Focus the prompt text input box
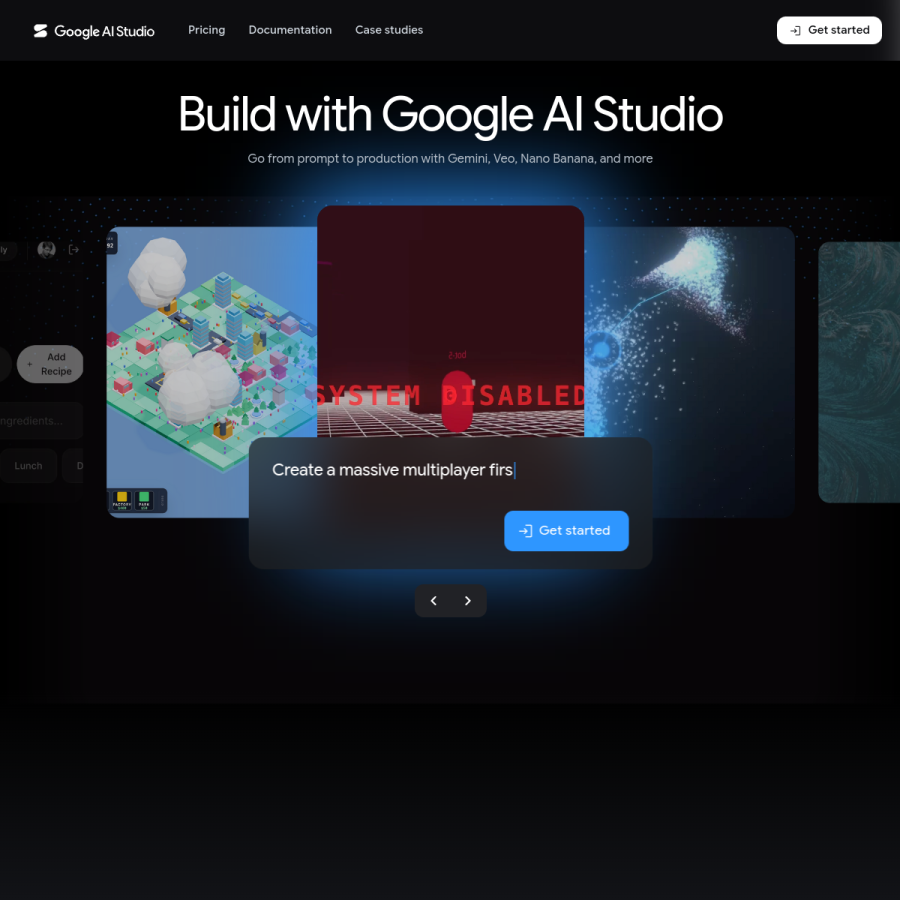Viewport: 900px width, 900px height. tap(450, 470)
